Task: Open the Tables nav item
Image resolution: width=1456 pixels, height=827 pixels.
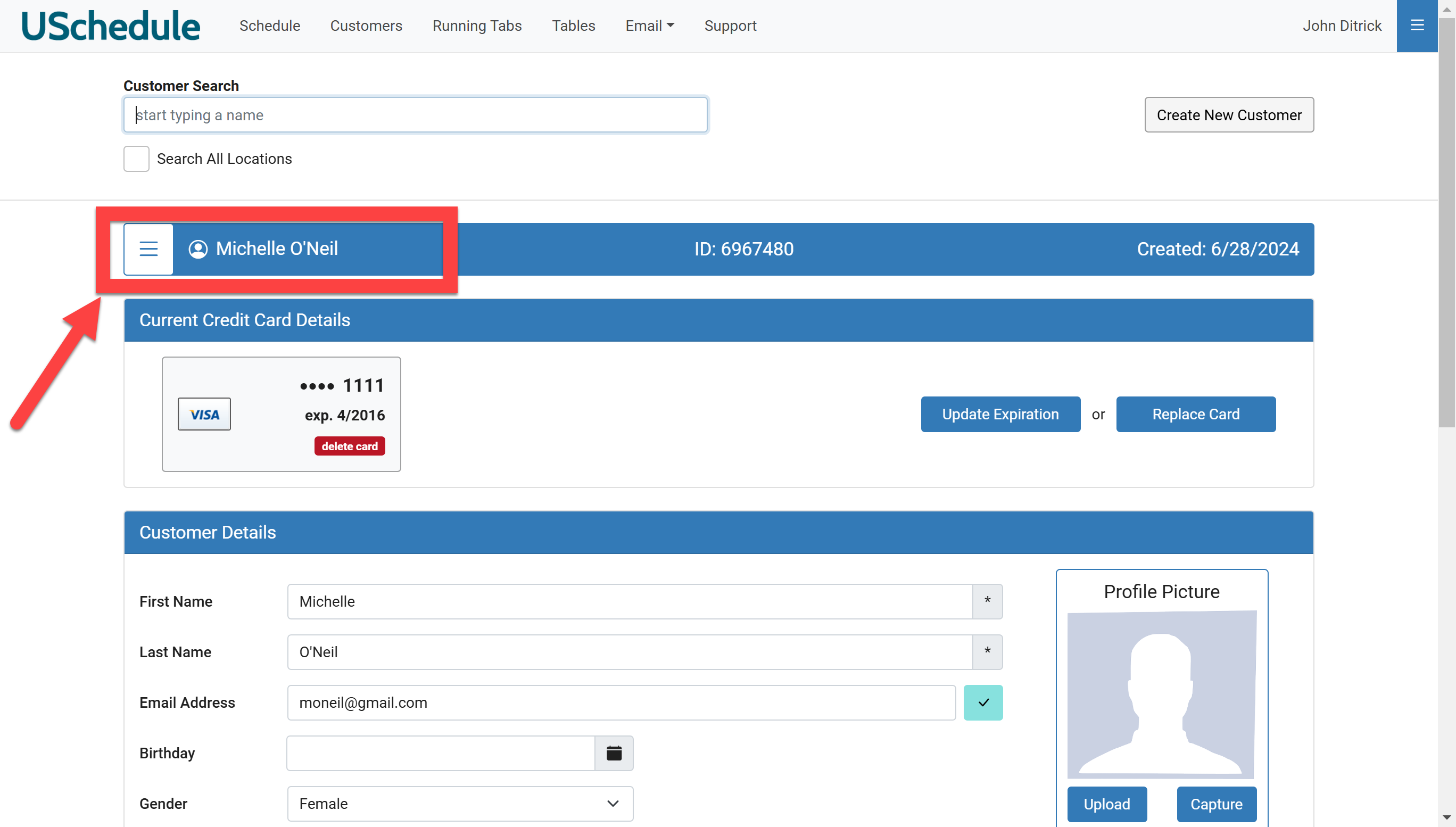Action: [573, 26]
